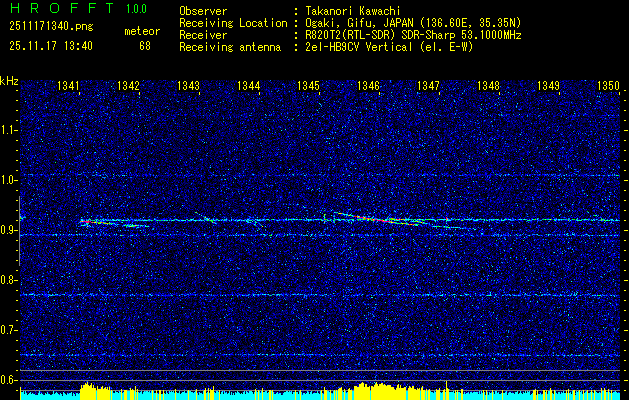The width and height of the screenshot is (629, 400).
Task: Click the Receiver field label
Action: (203, 35)
